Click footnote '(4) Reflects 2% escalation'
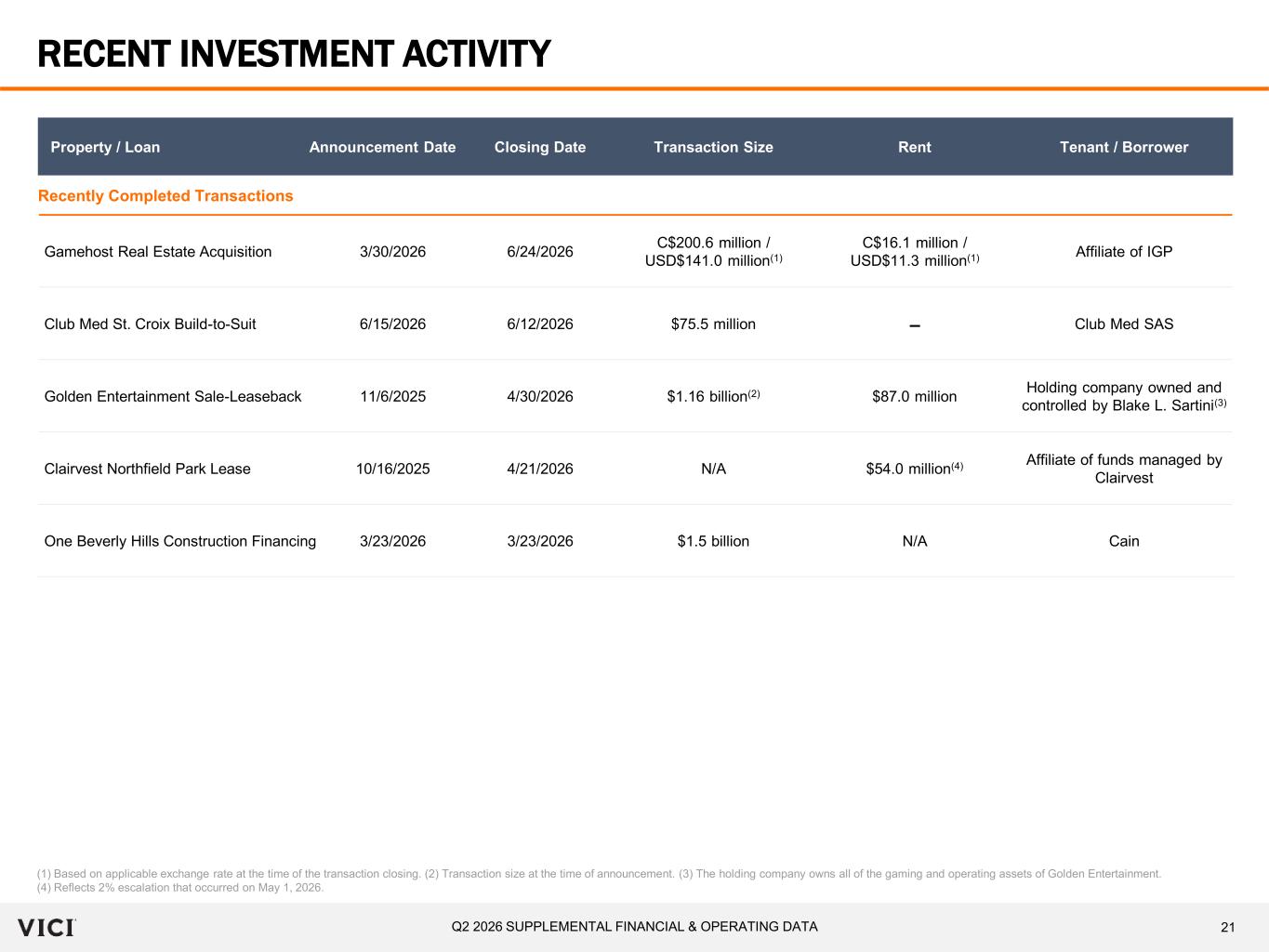 180,888
